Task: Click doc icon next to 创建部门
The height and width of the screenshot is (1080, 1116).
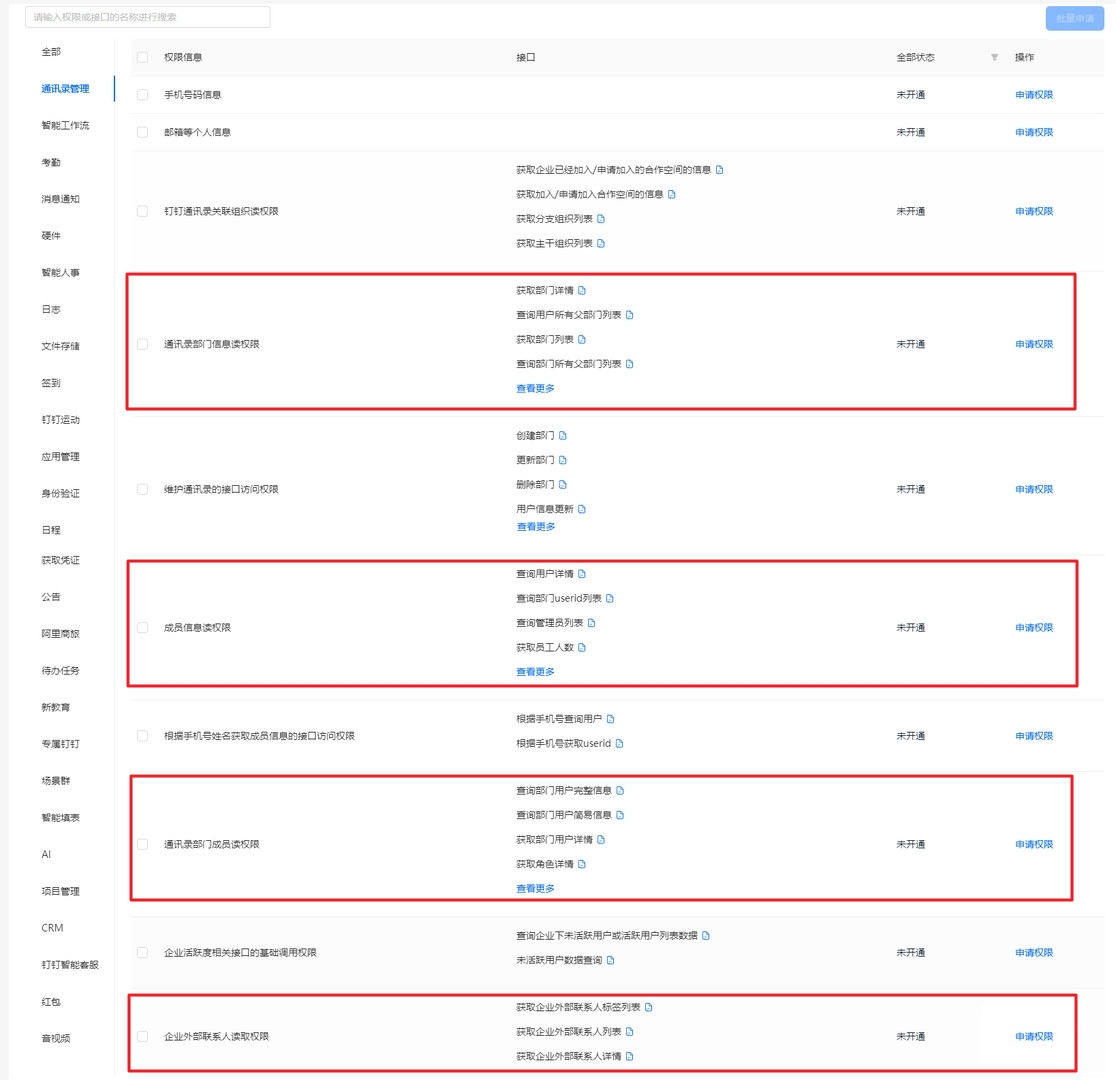Action: (563, 436)
